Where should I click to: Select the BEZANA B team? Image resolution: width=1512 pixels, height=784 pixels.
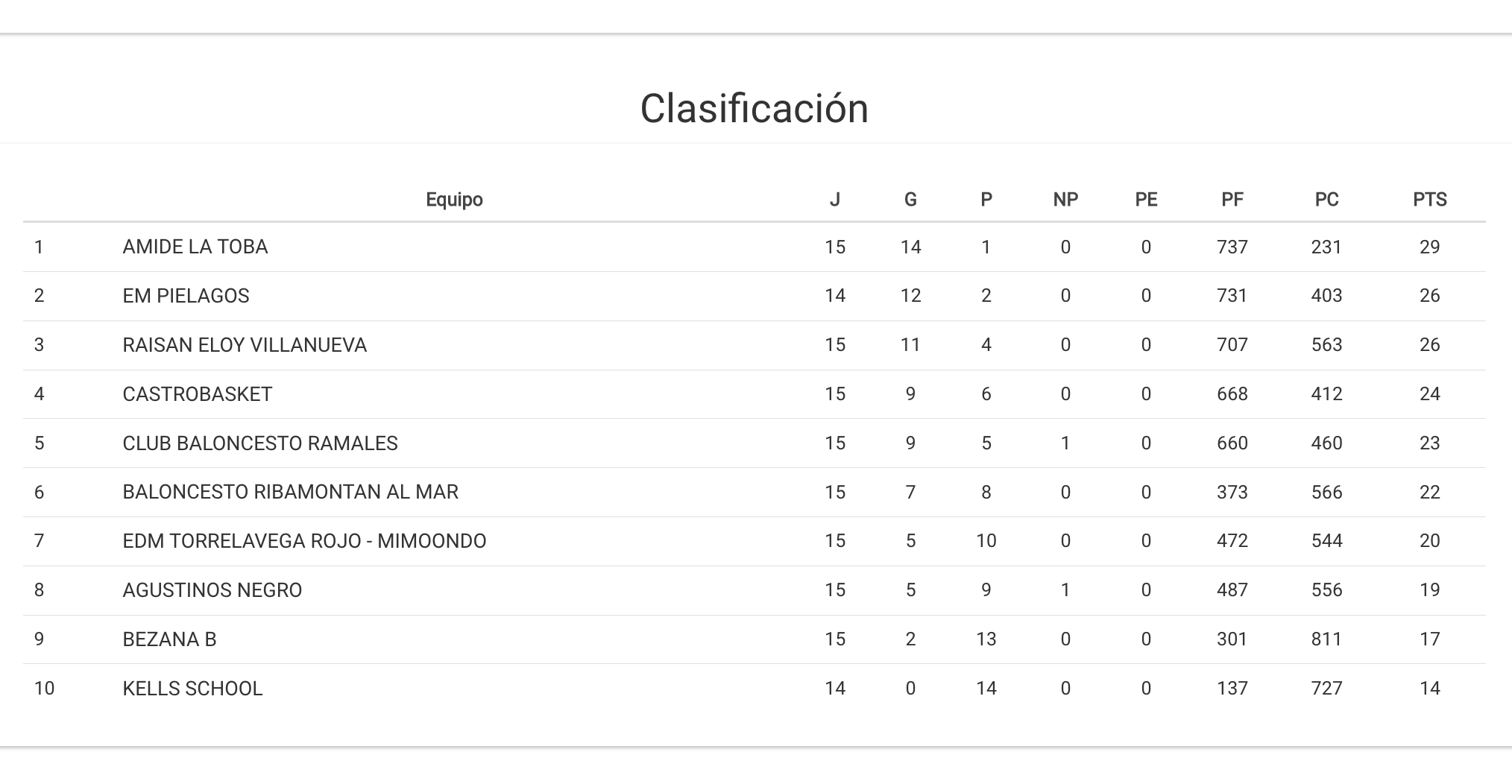(x=169, y=639)
